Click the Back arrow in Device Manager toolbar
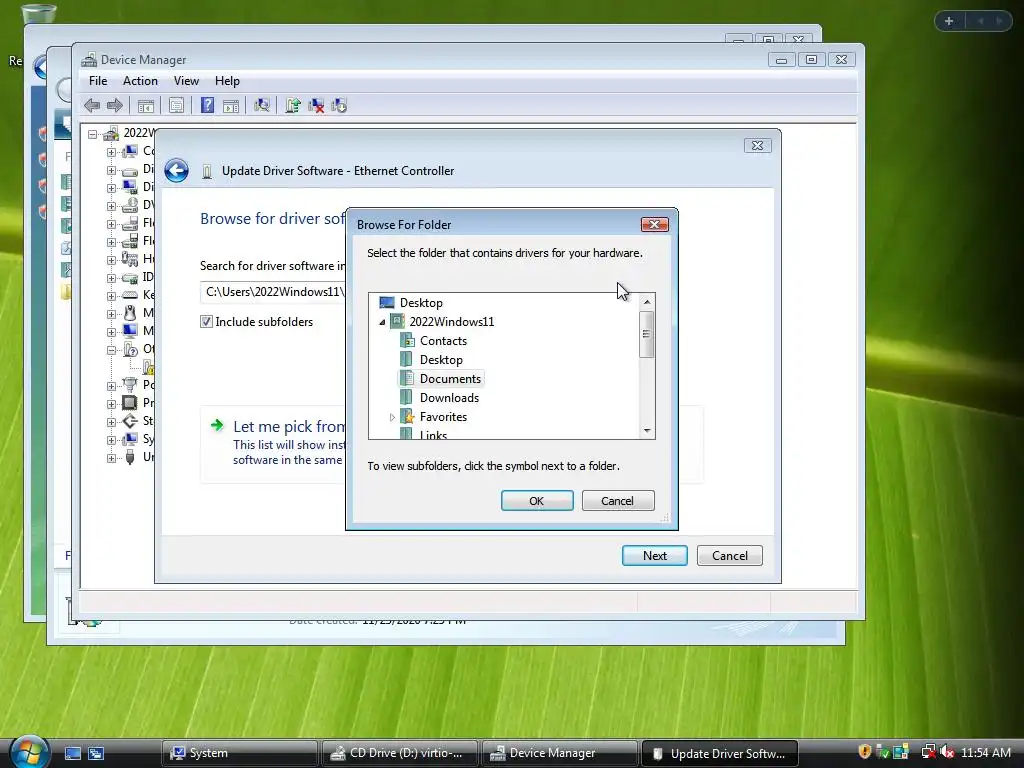The image size is (1024, 768). [92, 105]
